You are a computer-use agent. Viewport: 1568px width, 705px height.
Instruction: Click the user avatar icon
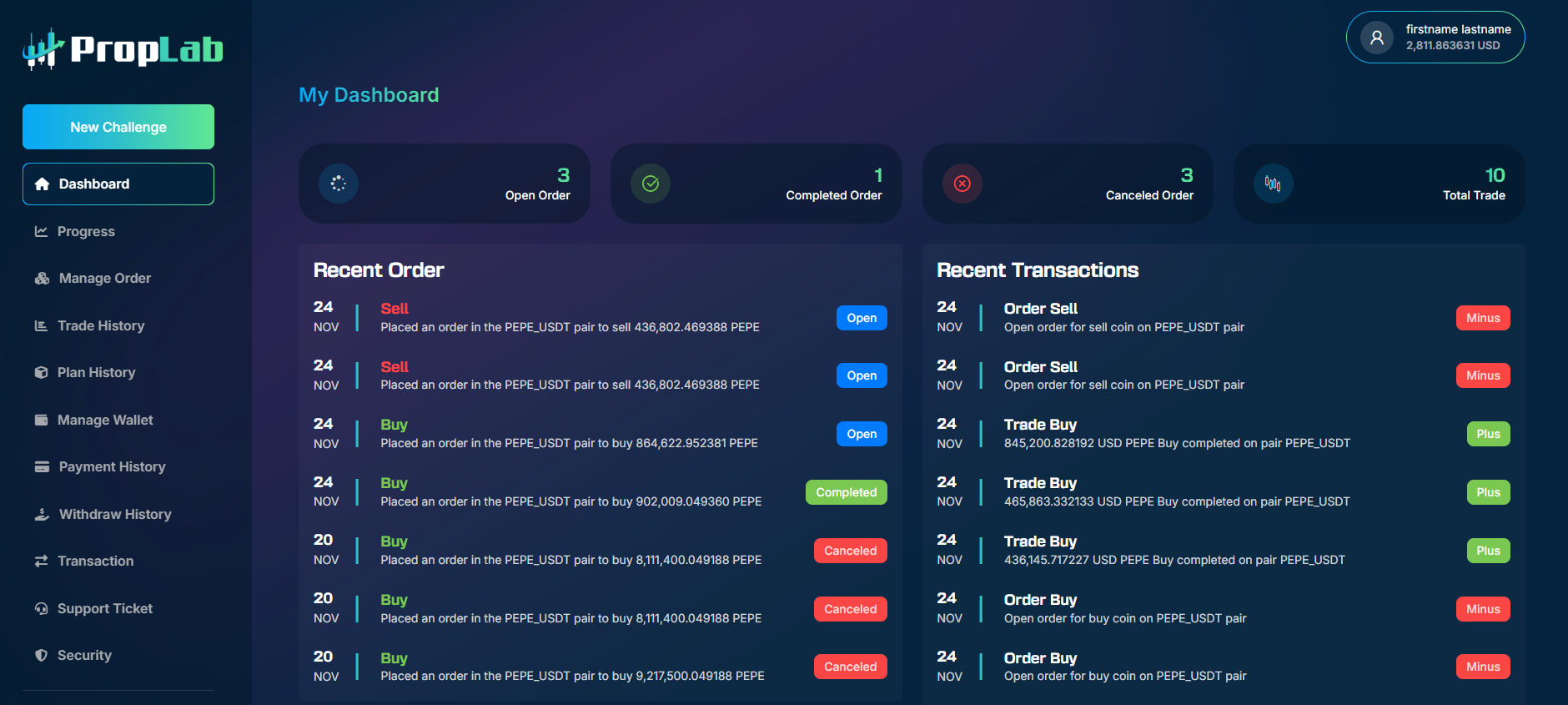pyautogui.click(x=1376, y=38)
